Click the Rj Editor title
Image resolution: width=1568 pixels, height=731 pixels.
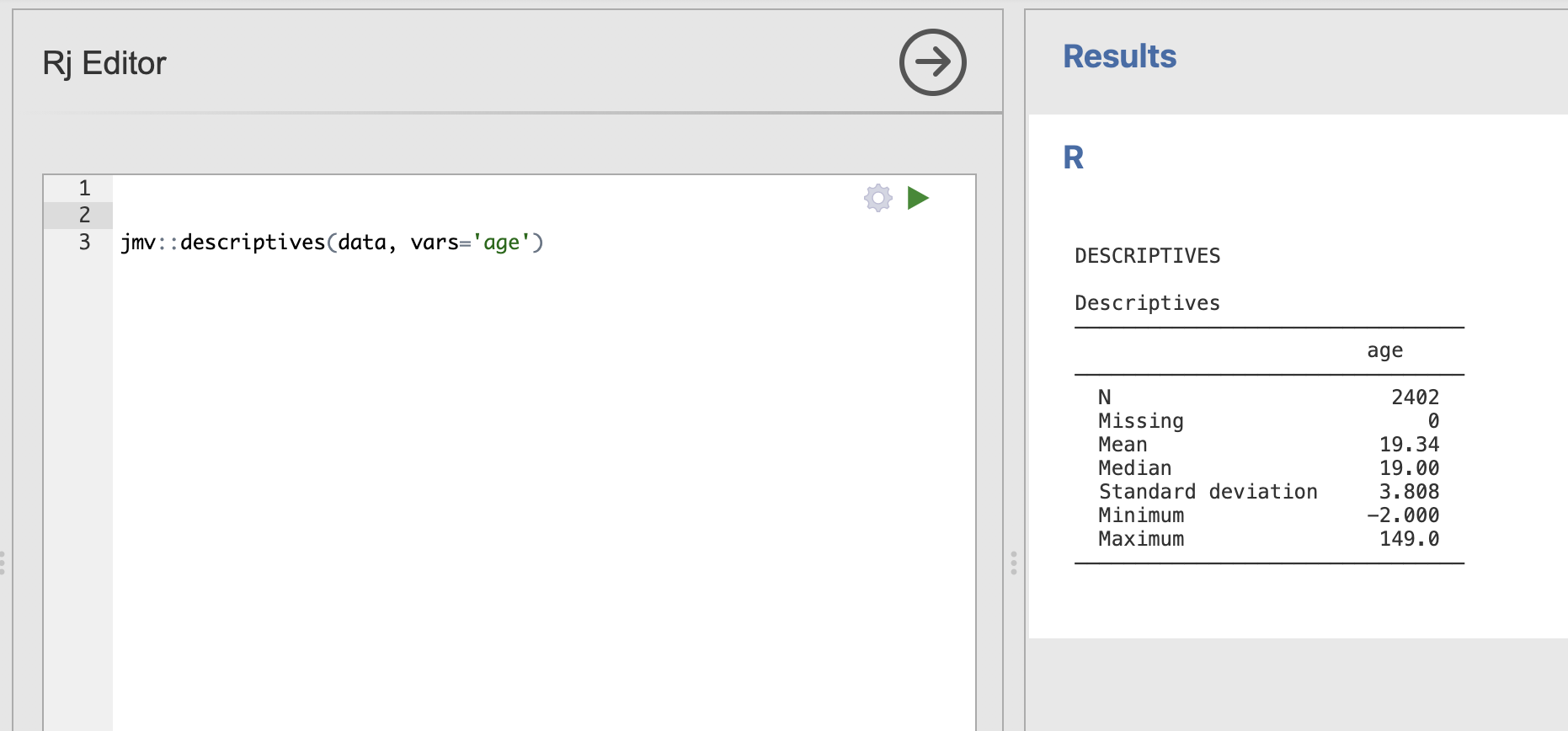(x=104, y=63)
